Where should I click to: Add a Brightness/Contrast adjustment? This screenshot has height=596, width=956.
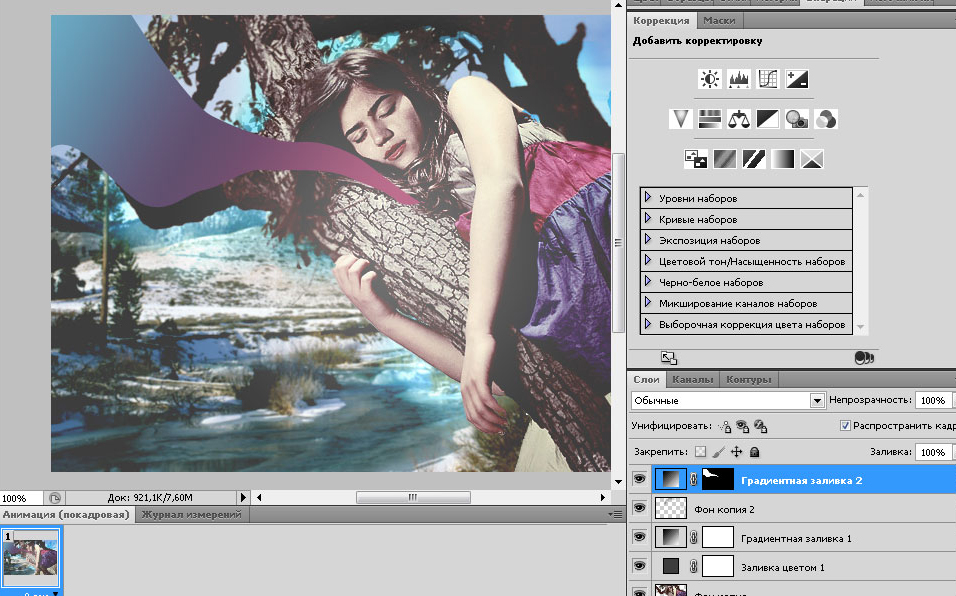(x=709, y=79)
